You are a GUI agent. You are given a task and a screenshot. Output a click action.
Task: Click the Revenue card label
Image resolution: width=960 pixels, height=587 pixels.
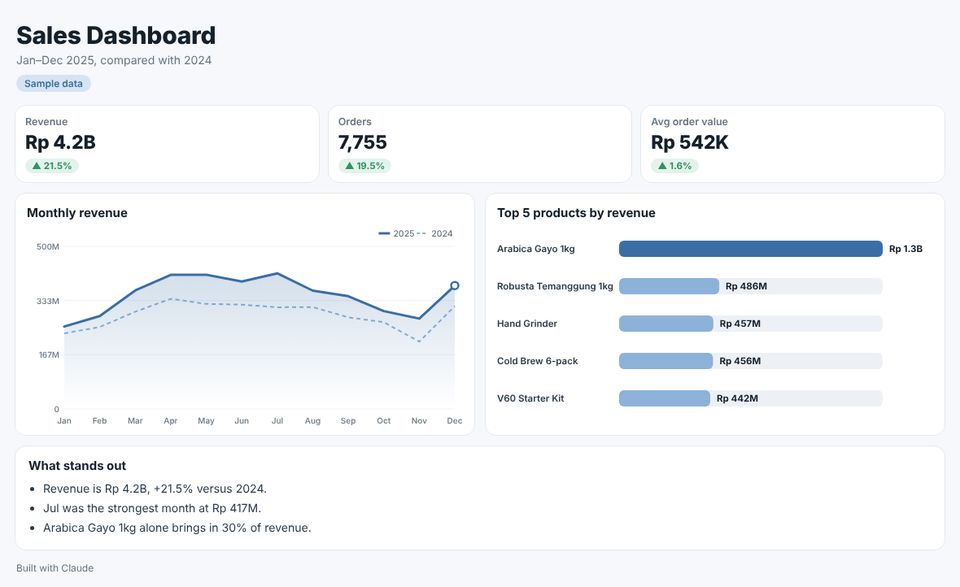(x=47, y=122)
